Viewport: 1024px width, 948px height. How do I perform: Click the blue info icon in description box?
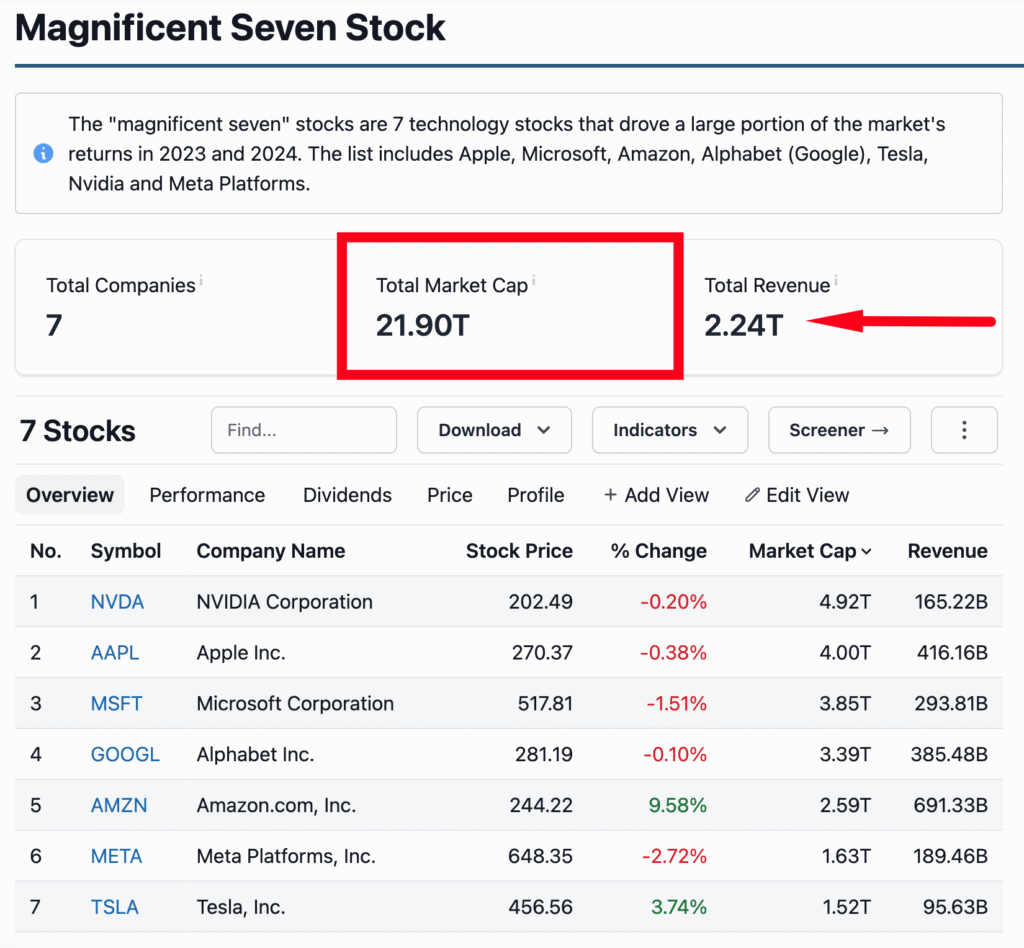point(43,154)
